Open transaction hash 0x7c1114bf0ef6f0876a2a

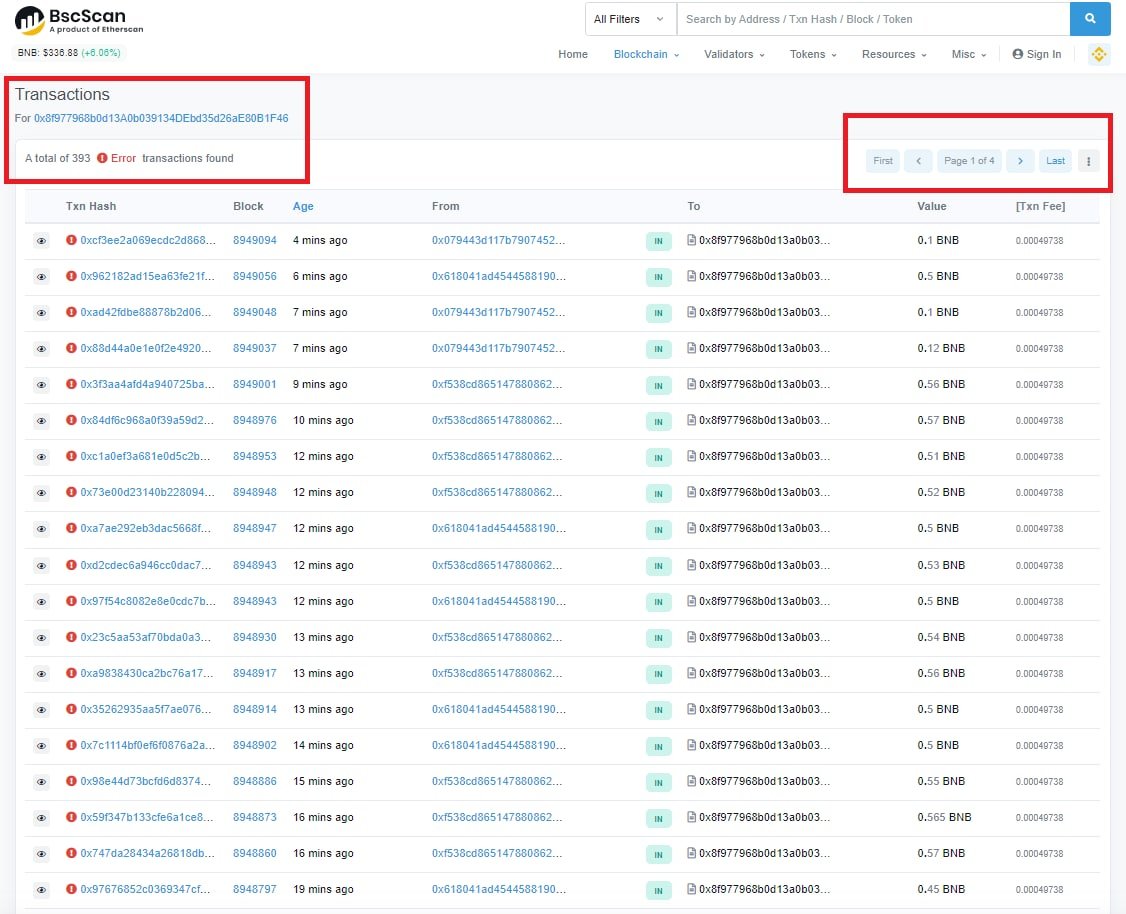(x=147, y=745)
